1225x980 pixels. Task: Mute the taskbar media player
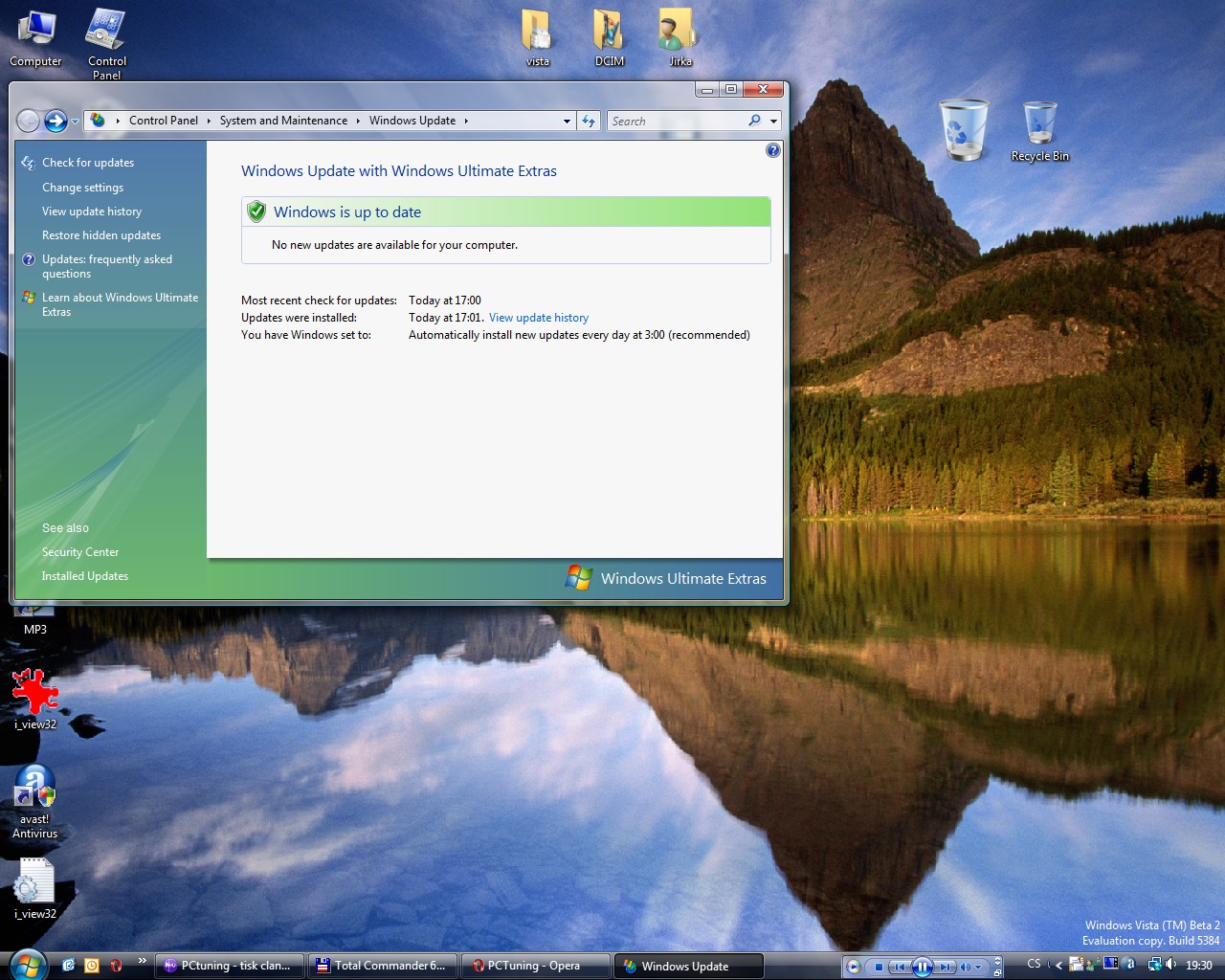click(965, 967)
